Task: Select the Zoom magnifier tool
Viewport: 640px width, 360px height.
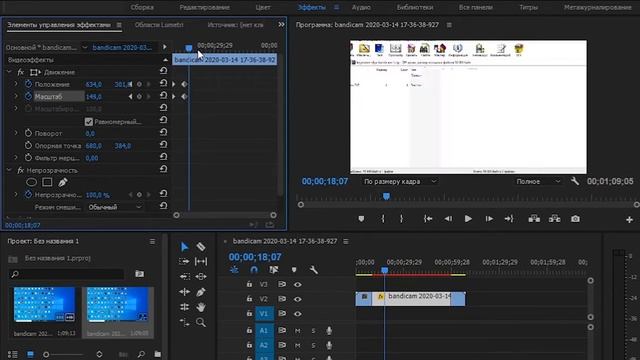Action: click(x=200, y=322)
